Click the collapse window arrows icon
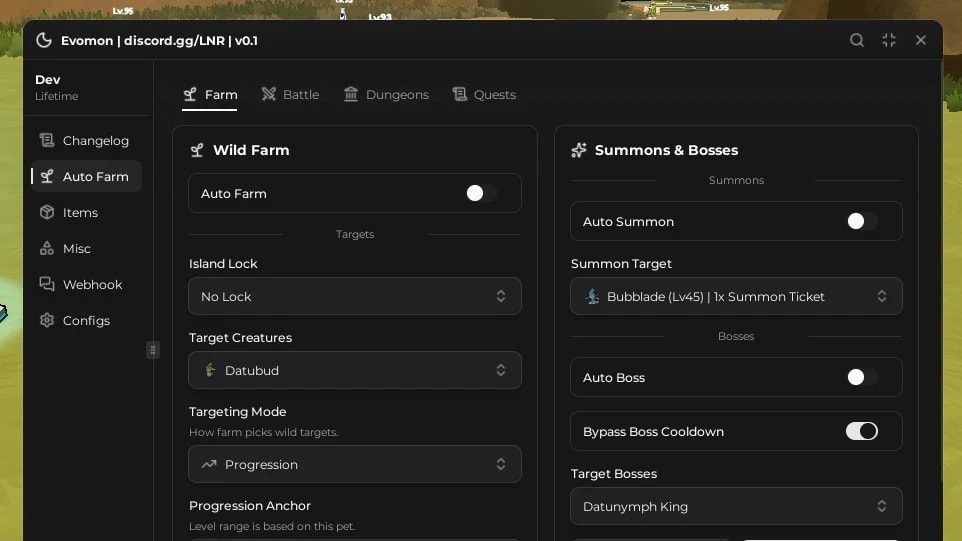Screen dimensions: 962x541 click(x=888, y=40)
